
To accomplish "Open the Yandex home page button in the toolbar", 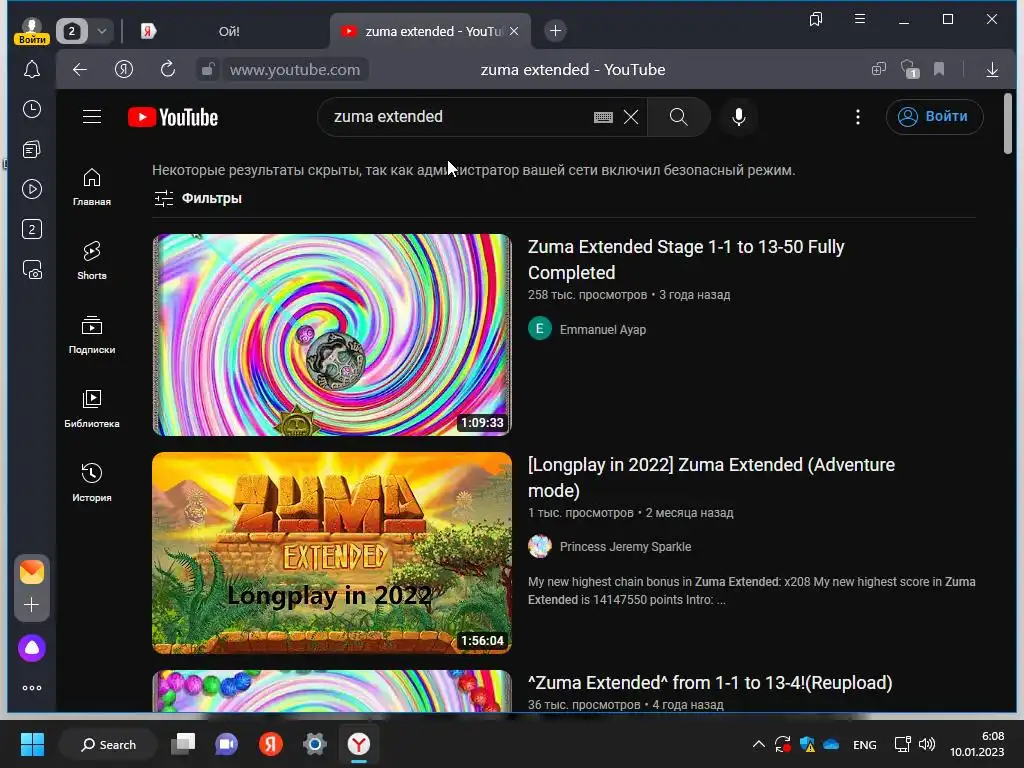I will [123, 69].
